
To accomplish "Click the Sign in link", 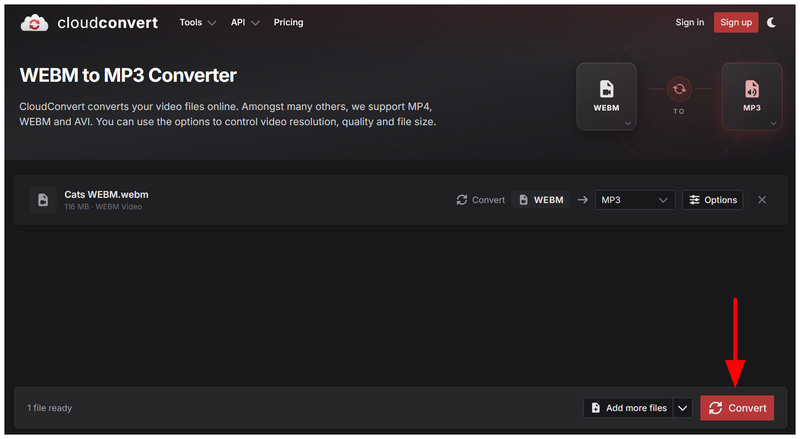I will pyautogui.click(x=689, y=22).
